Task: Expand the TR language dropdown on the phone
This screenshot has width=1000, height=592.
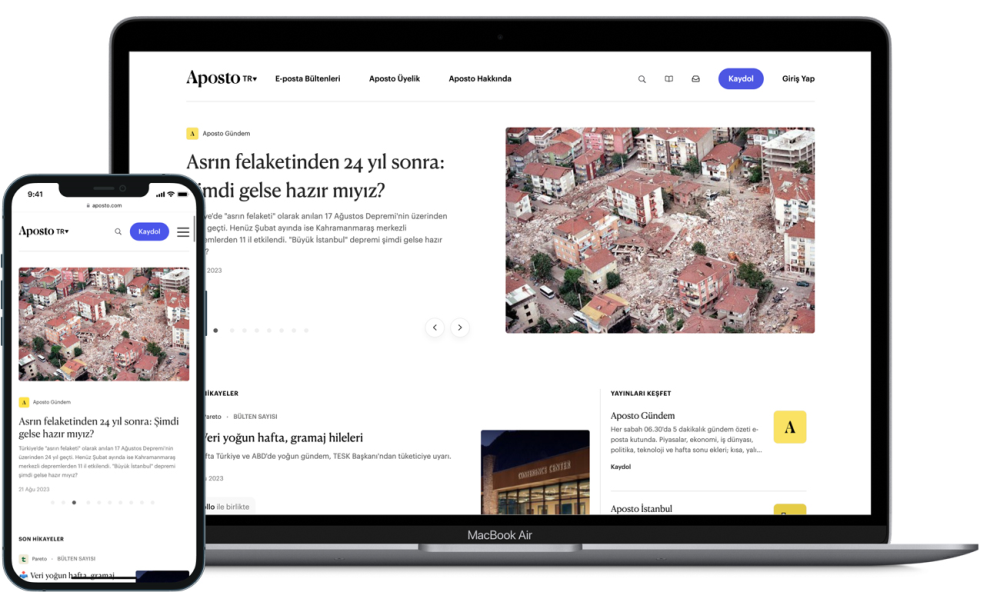Action: 62,232
